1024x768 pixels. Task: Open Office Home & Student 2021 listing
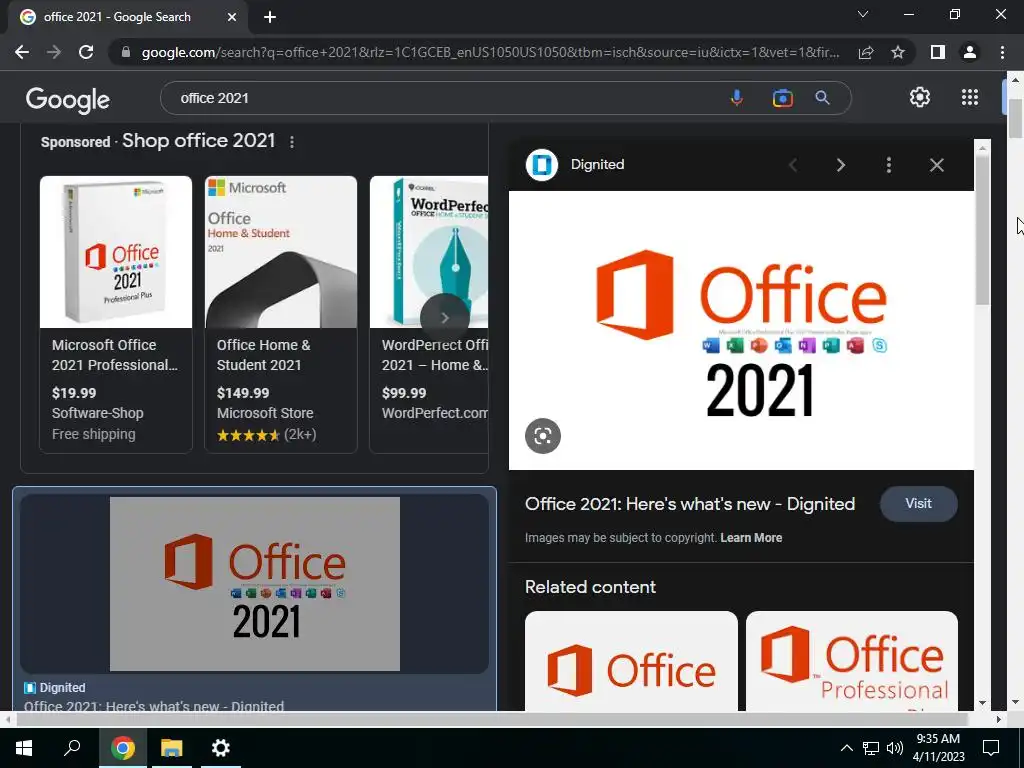[x=264, y=355]
